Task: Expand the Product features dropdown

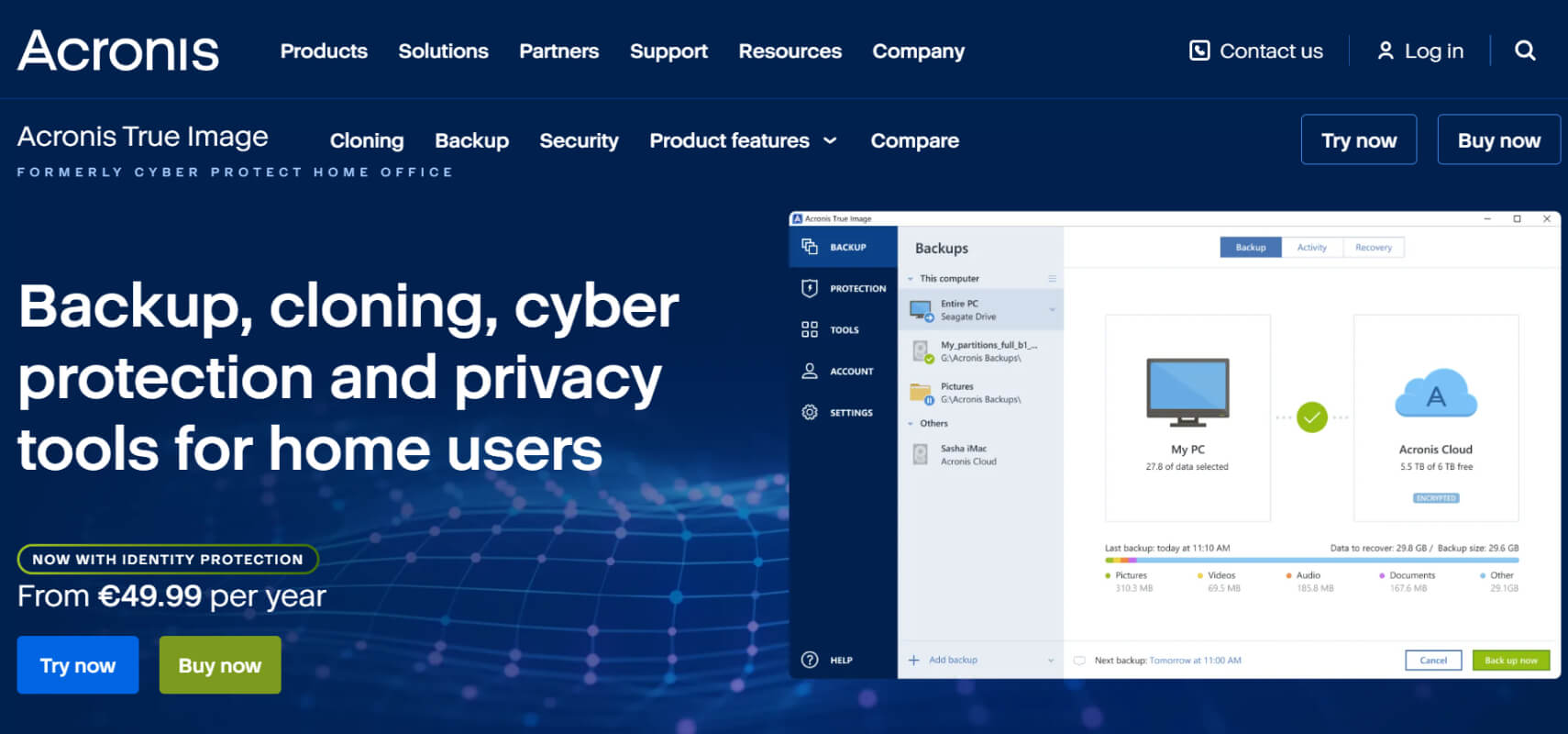Action: point(743,140)
